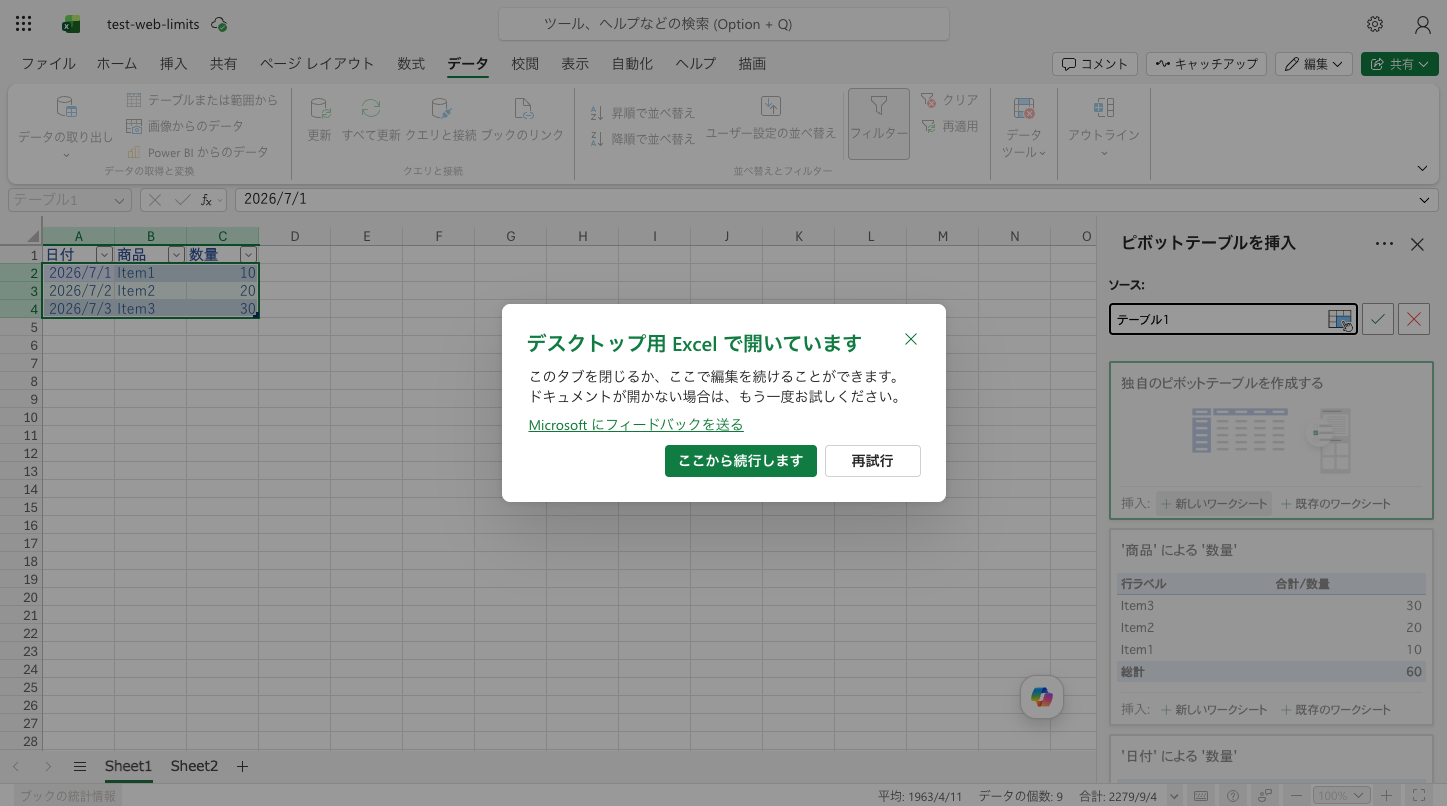Open the 数式 ribbon tab
1447x806 pixels.
[411, 63]
